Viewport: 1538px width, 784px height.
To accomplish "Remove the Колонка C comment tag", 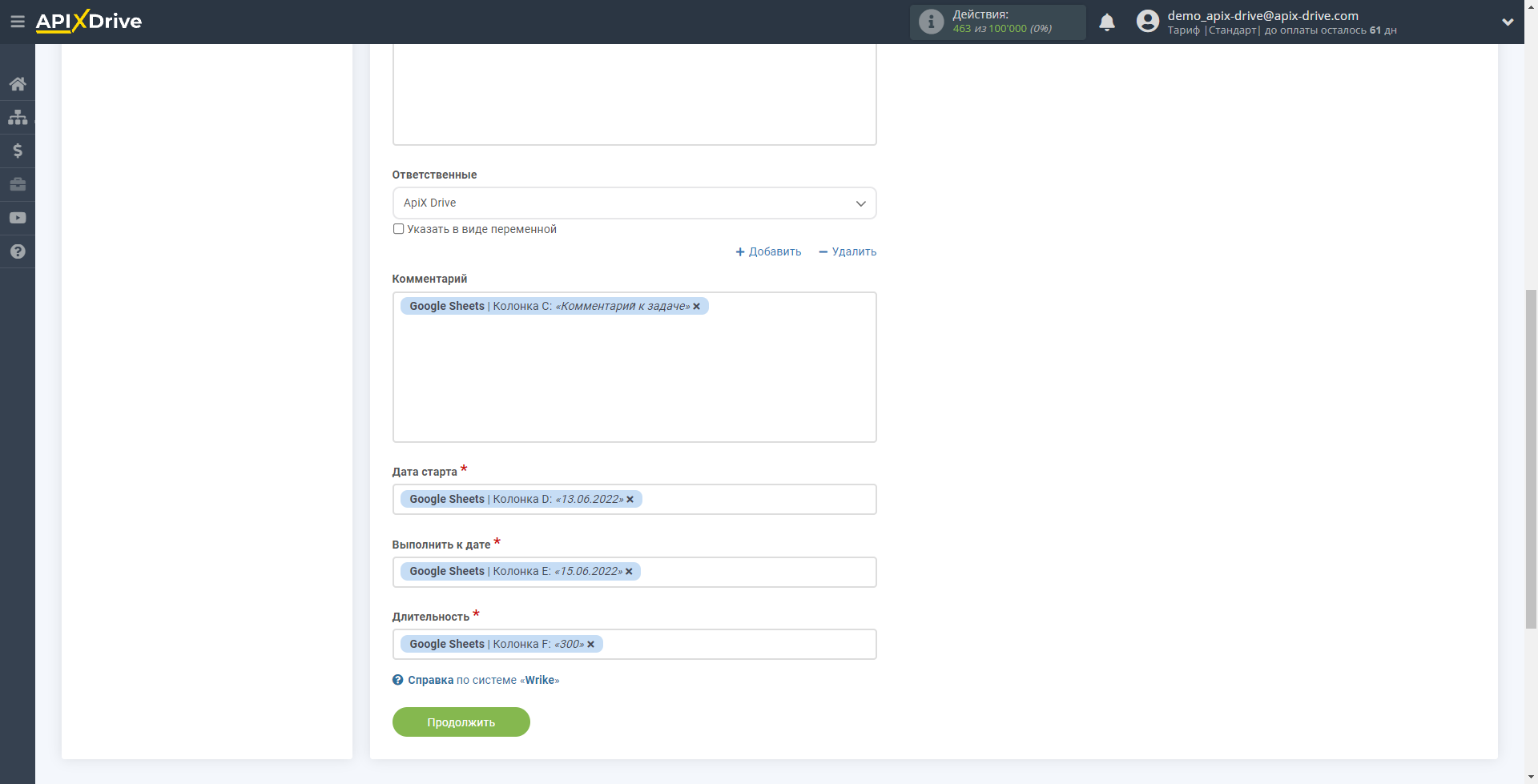I will (697, 307).
